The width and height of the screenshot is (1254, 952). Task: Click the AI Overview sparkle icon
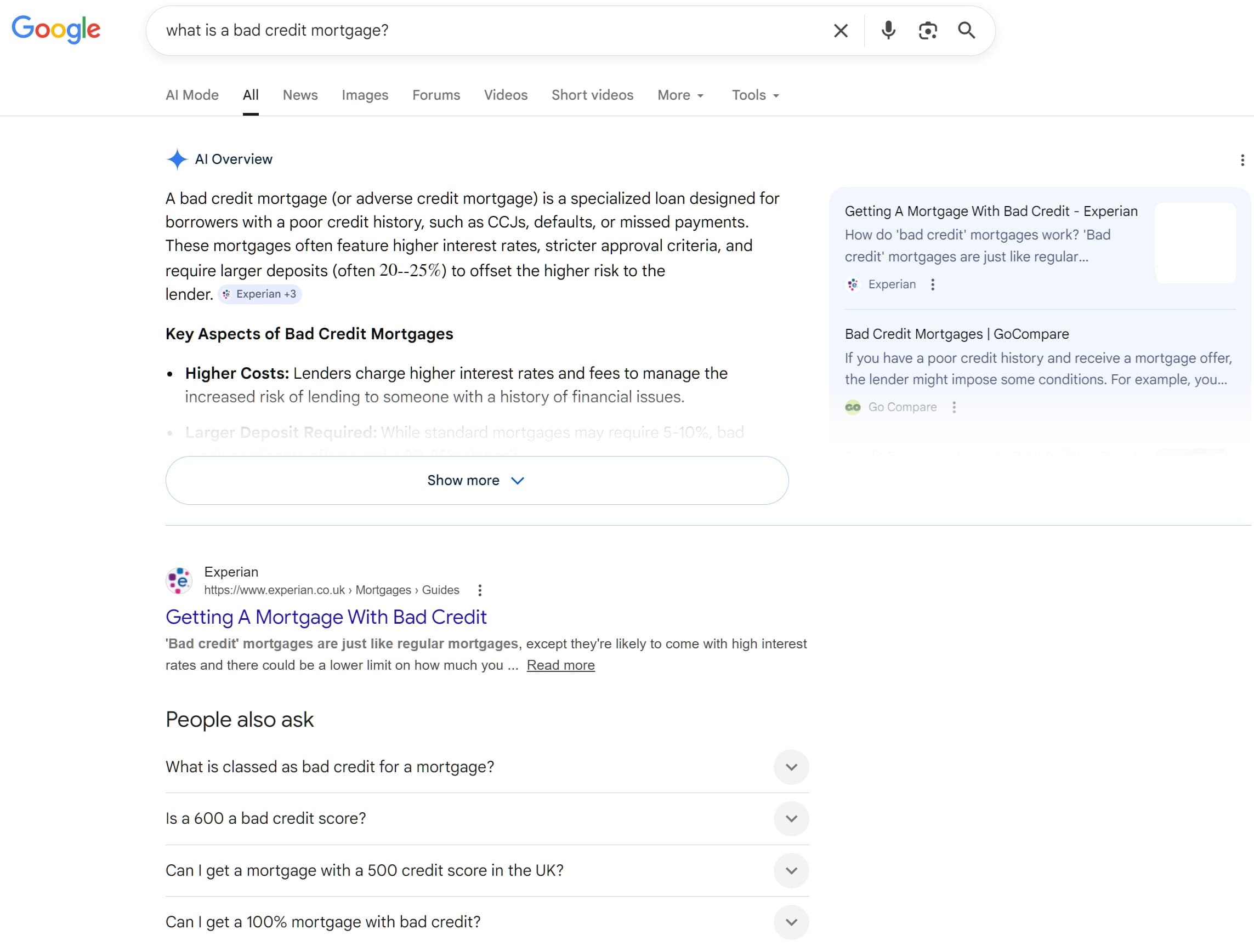(x=177, y=159)
